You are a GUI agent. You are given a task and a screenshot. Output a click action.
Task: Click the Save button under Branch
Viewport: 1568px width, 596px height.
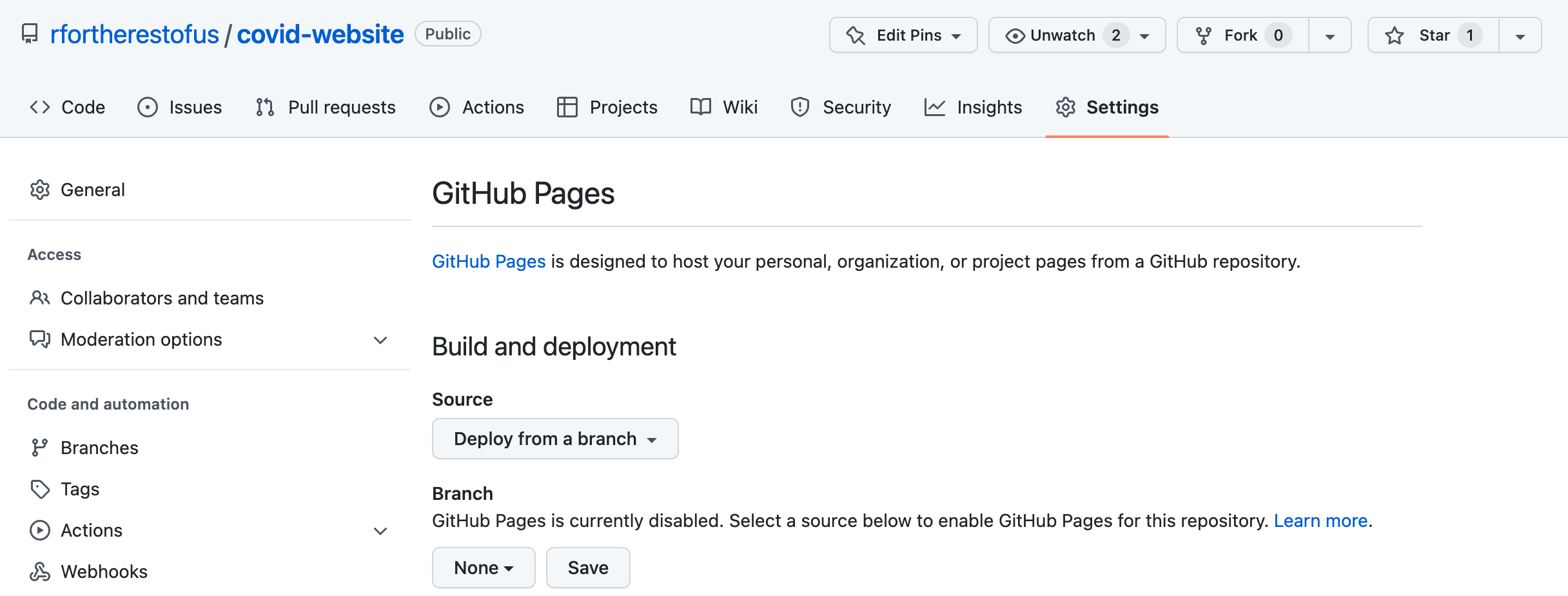click(587, 568)
